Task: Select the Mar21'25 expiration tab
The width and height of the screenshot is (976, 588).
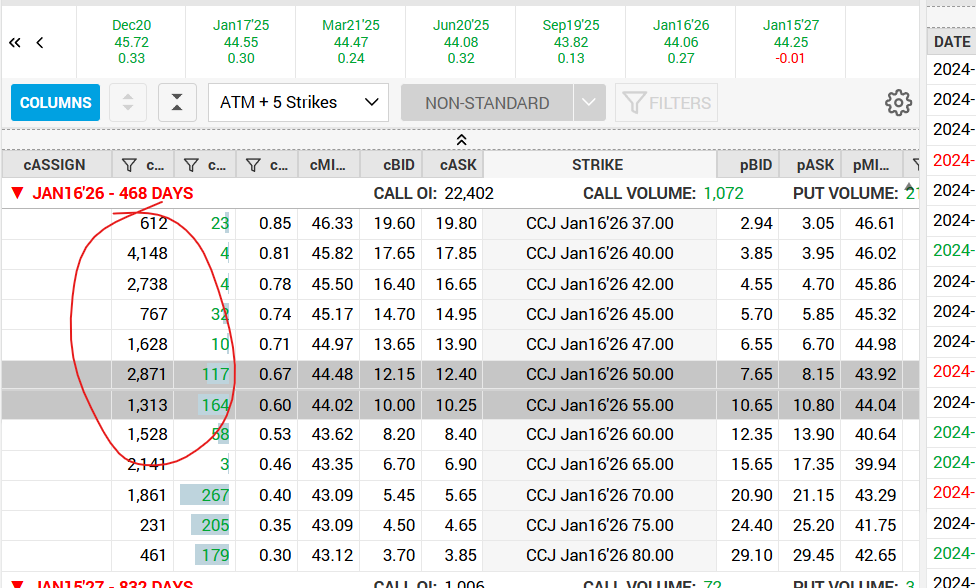Action: 351,42
